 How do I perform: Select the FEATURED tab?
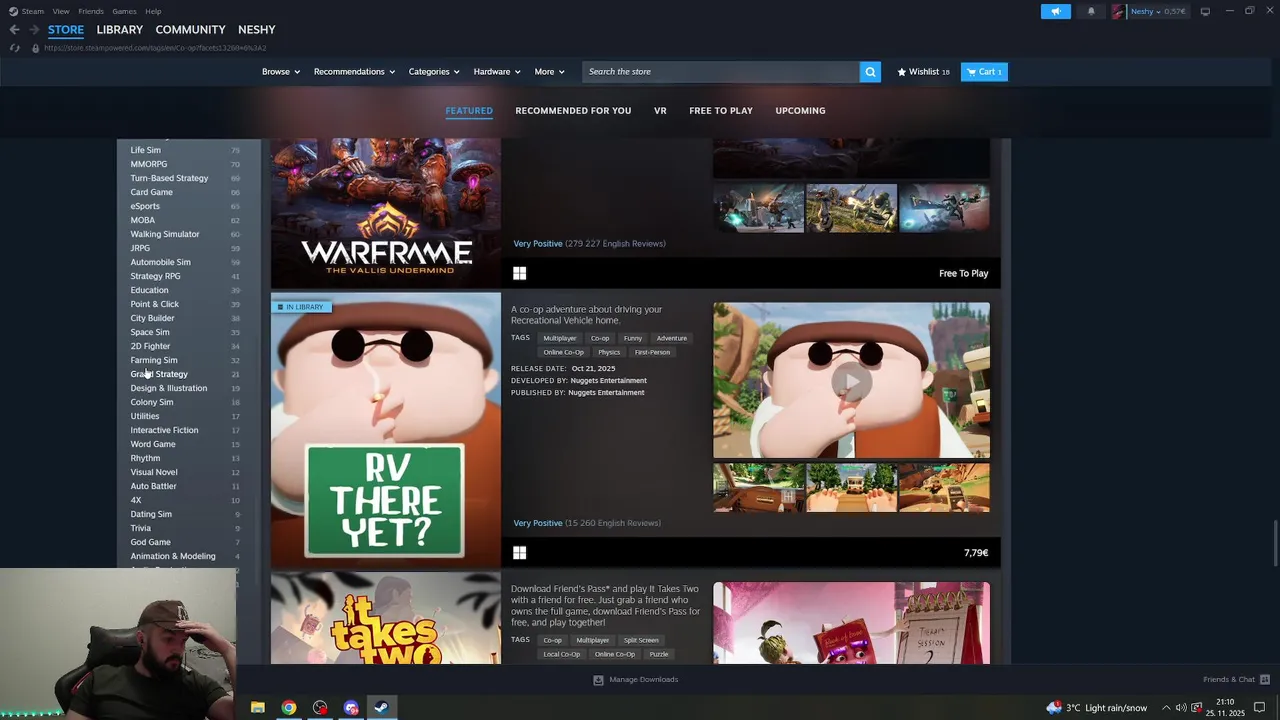[469, 111]
